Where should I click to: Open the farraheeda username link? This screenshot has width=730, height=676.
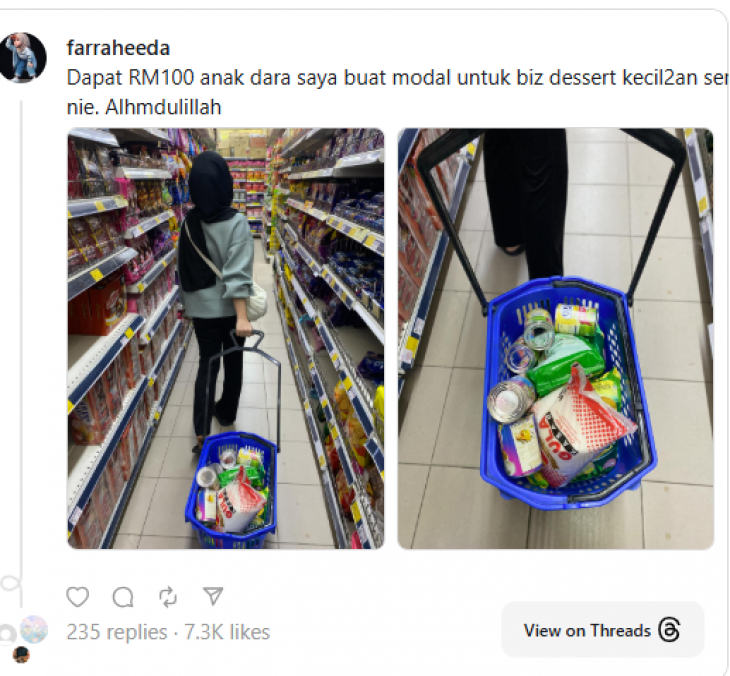pyautogui.click(x=118, y=48)
